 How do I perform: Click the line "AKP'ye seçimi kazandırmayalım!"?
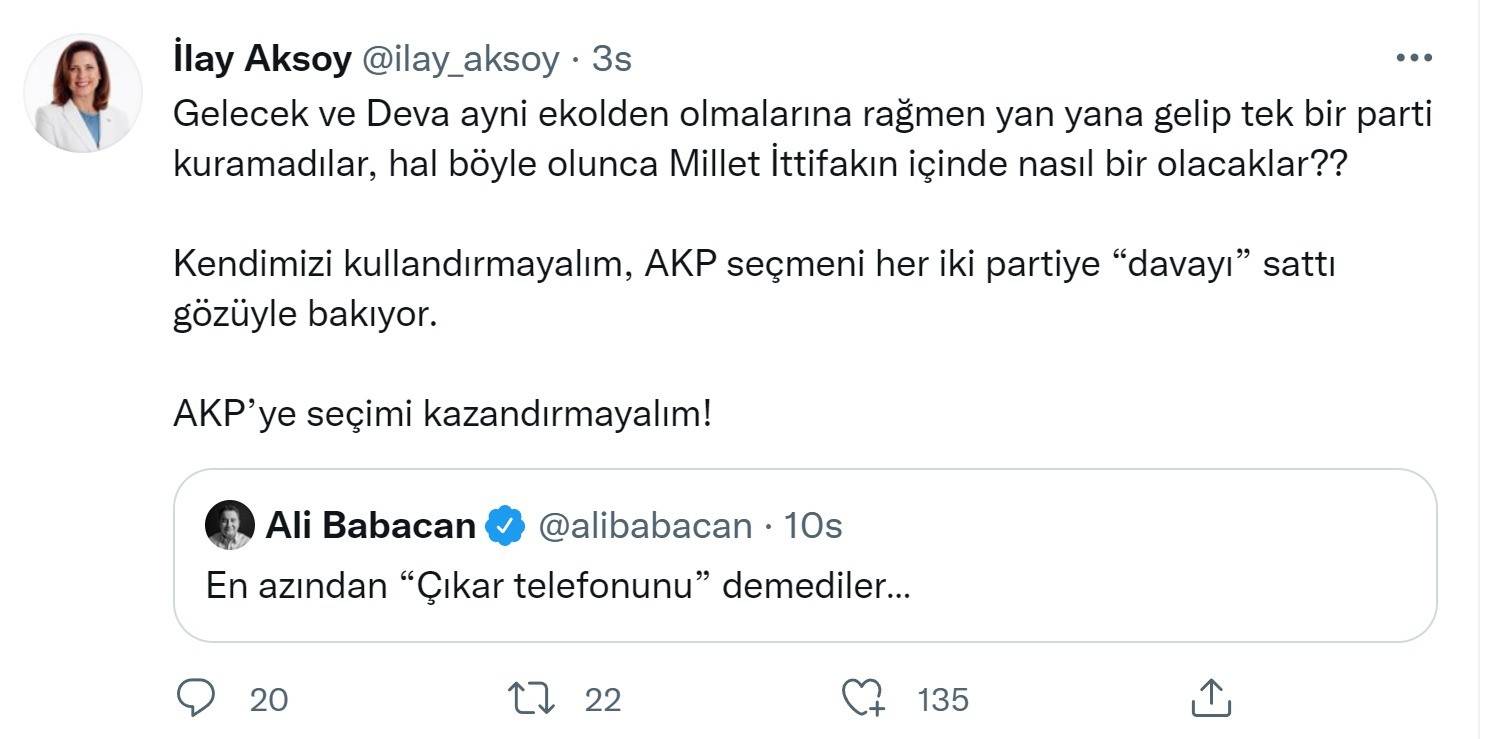tap(442, 414)
